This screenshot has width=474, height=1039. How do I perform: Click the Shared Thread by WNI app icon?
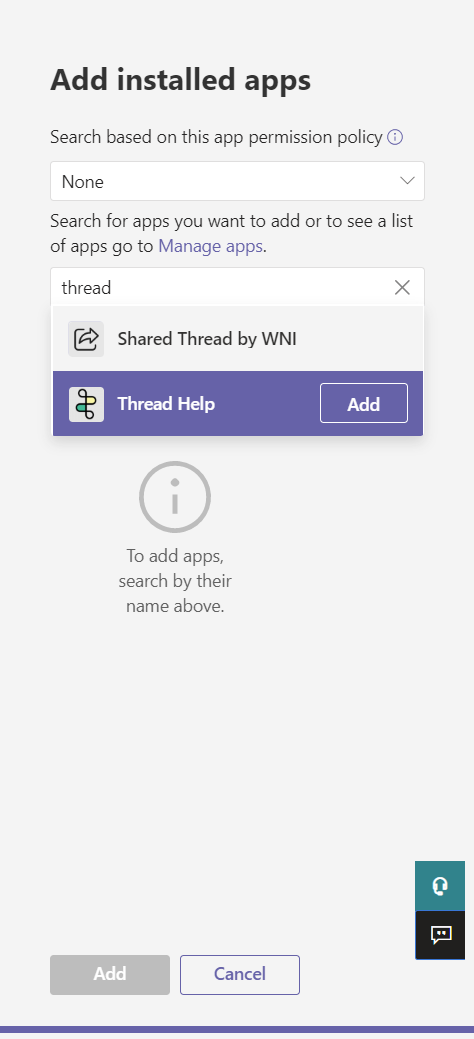tap(86, 339)
